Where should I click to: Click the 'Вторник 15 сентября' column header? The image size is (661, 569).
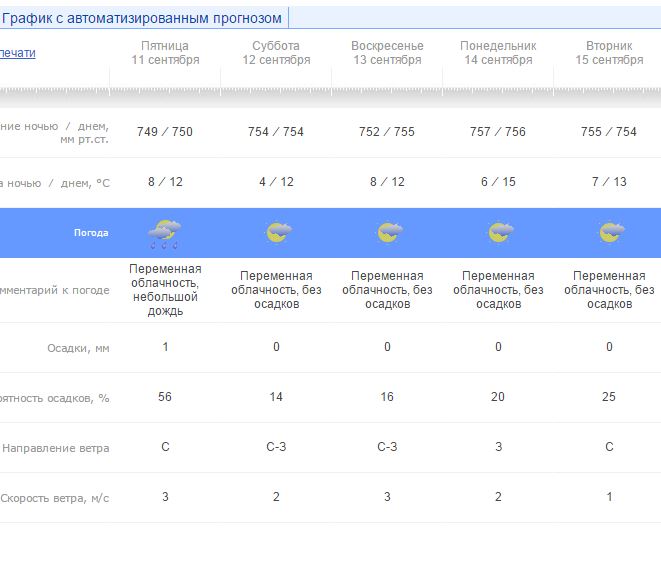coord(609,53)
